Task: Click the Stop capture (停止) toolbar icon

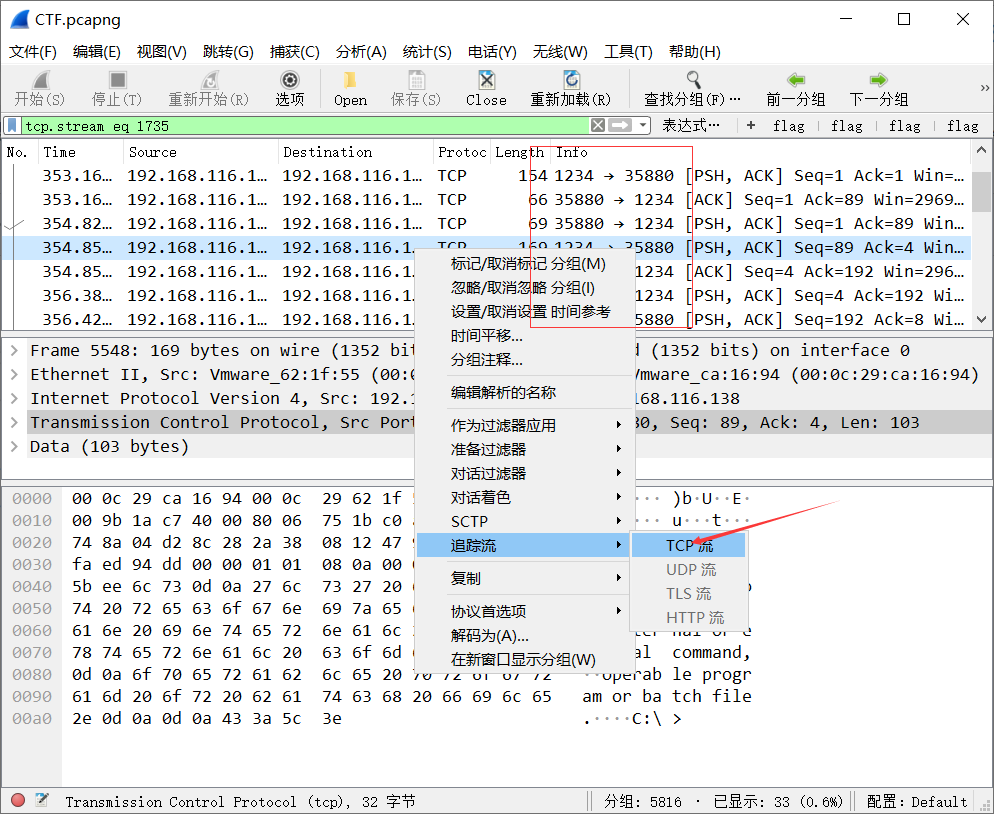Action: [117, 80]
